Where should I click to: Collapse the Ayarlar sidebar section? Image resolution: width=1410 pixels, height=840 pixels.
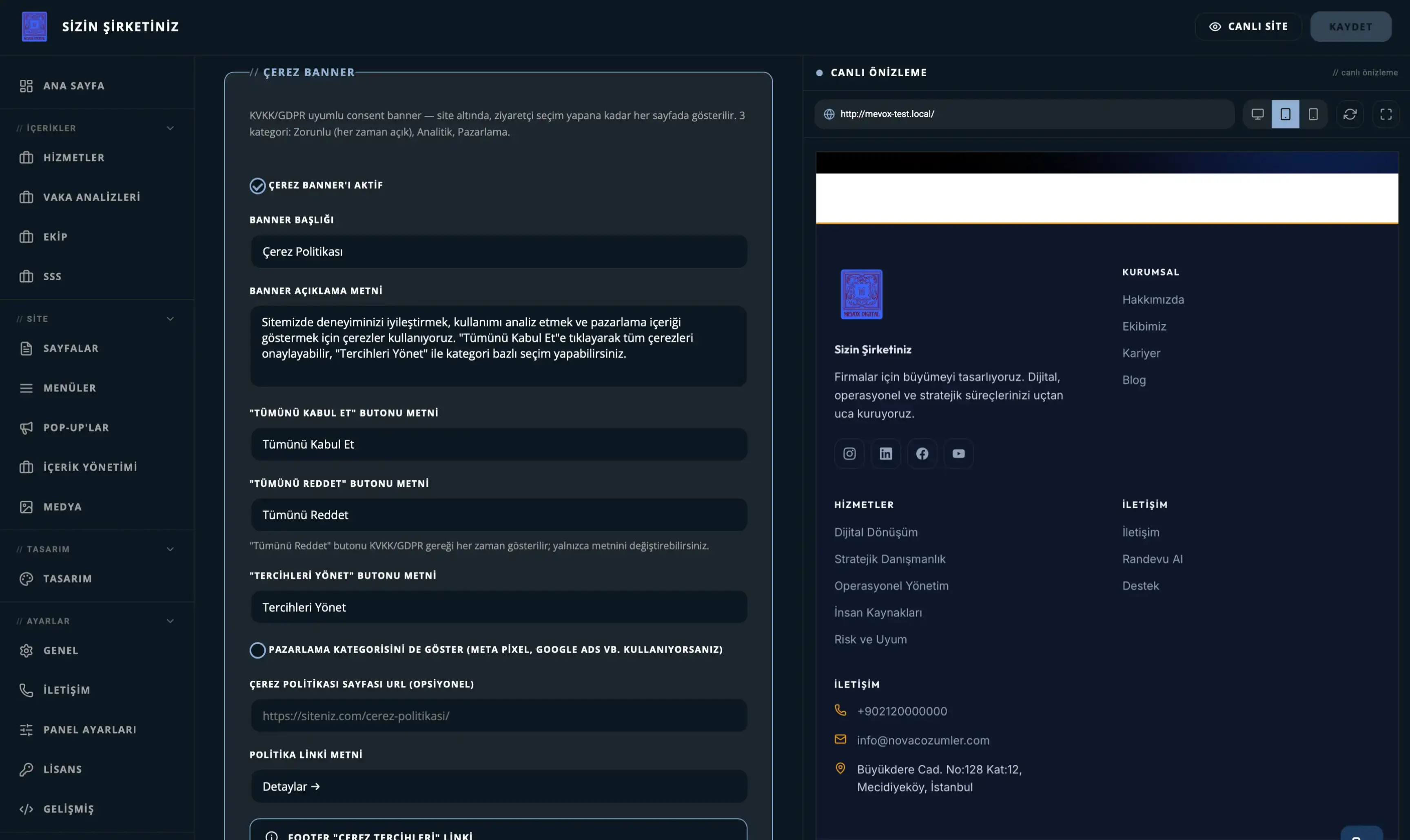[x=170, y=621]
